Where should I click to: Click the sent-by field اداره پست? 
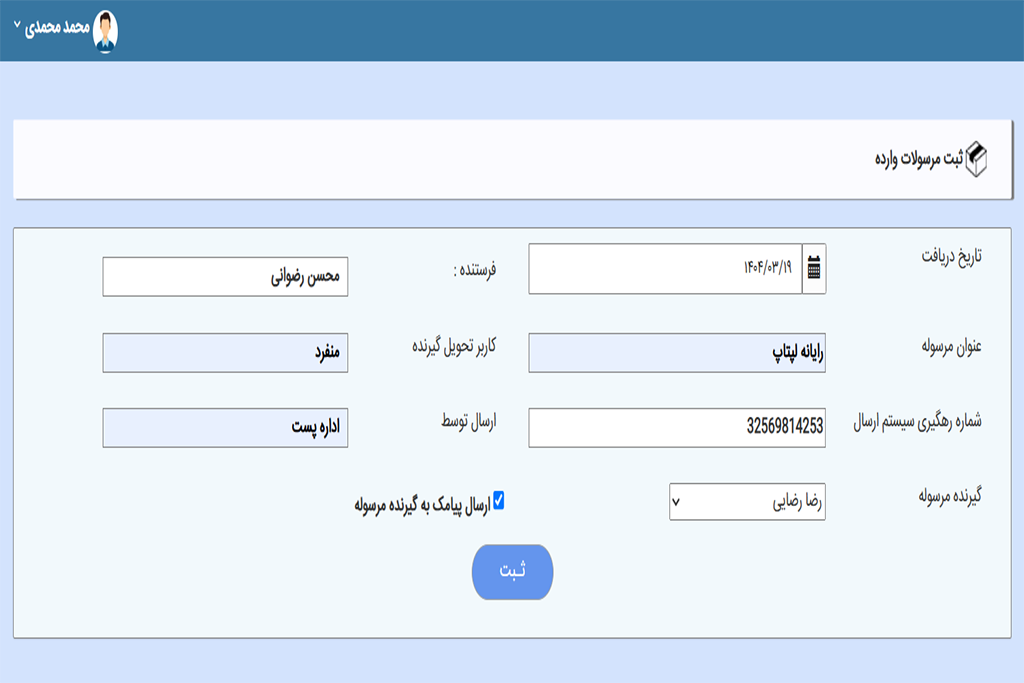tap(225, 427)
